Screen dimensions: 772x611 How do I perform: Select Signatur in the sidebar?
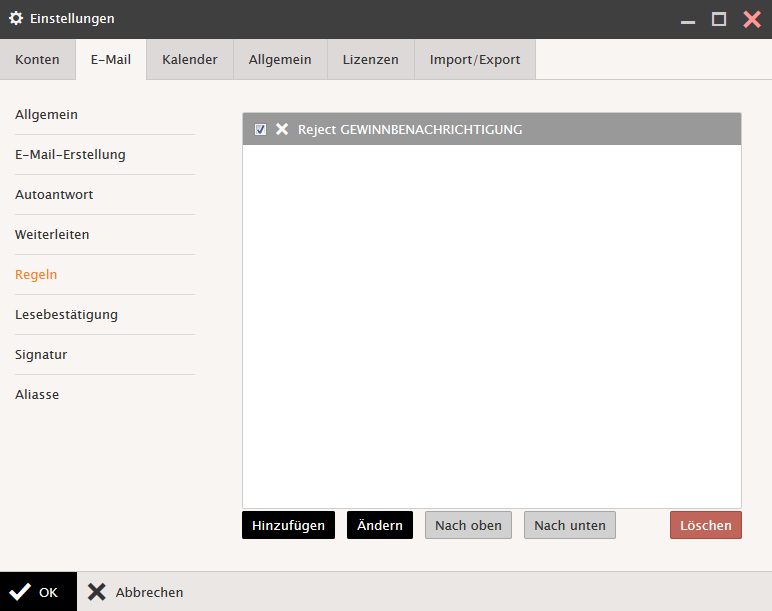pyautogui.click(x=41, y=355)
